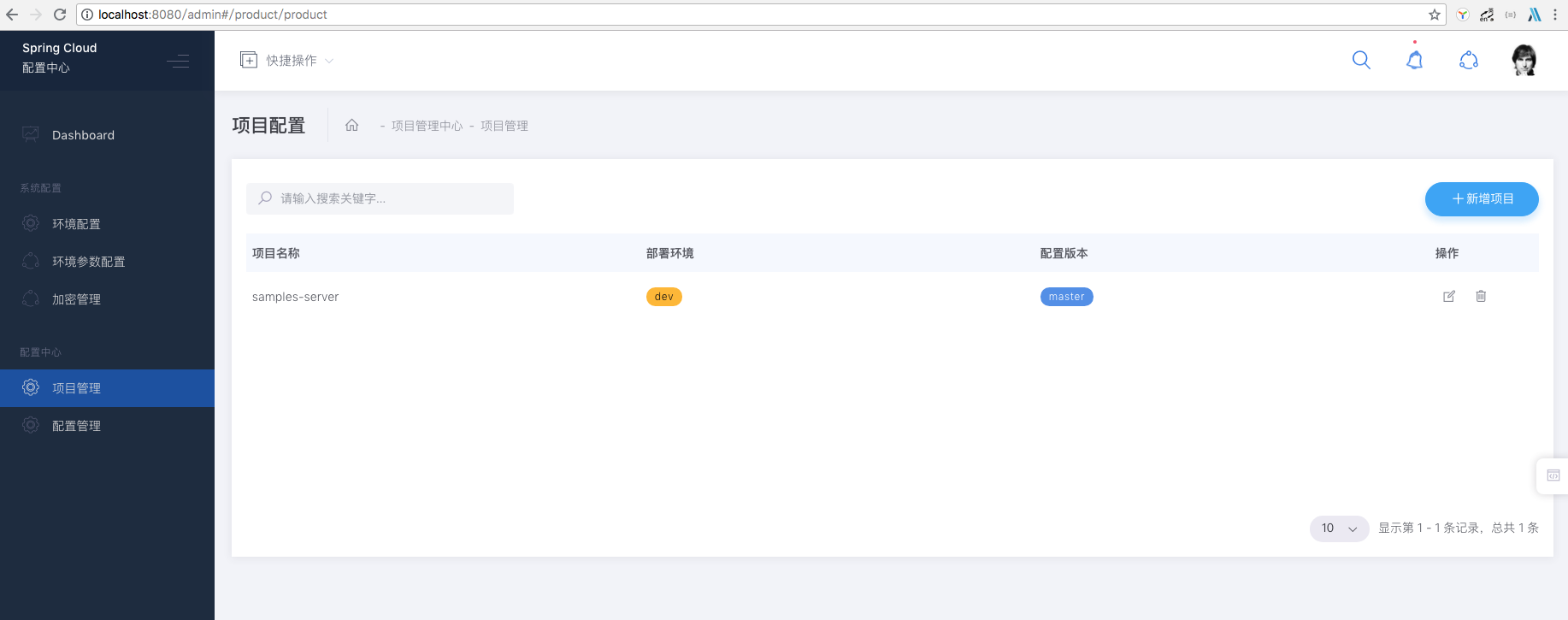Click the samples-server project name

tap(296, 297)
